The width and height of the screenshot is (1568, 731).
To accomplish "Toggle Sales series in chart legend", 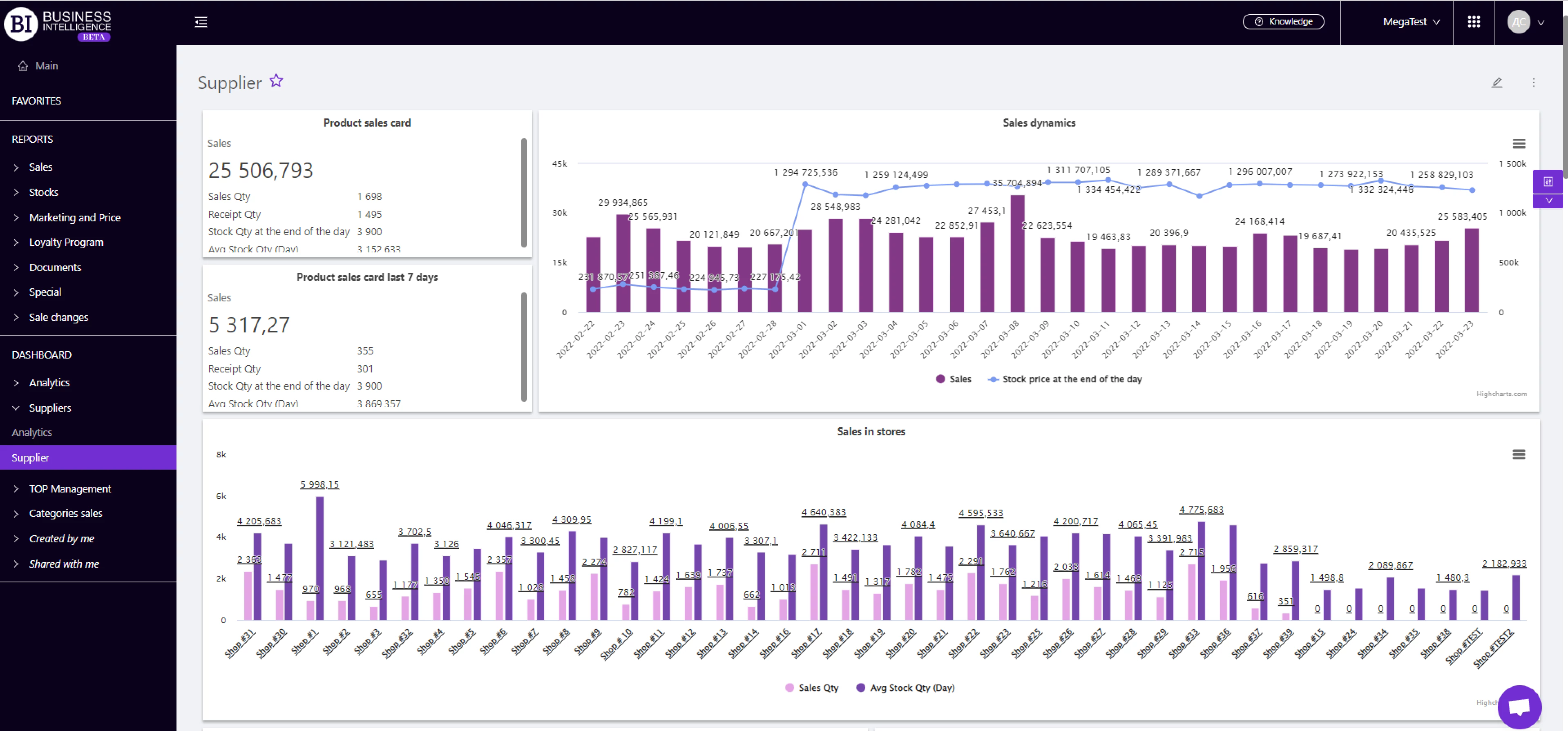I will (953, 379).
